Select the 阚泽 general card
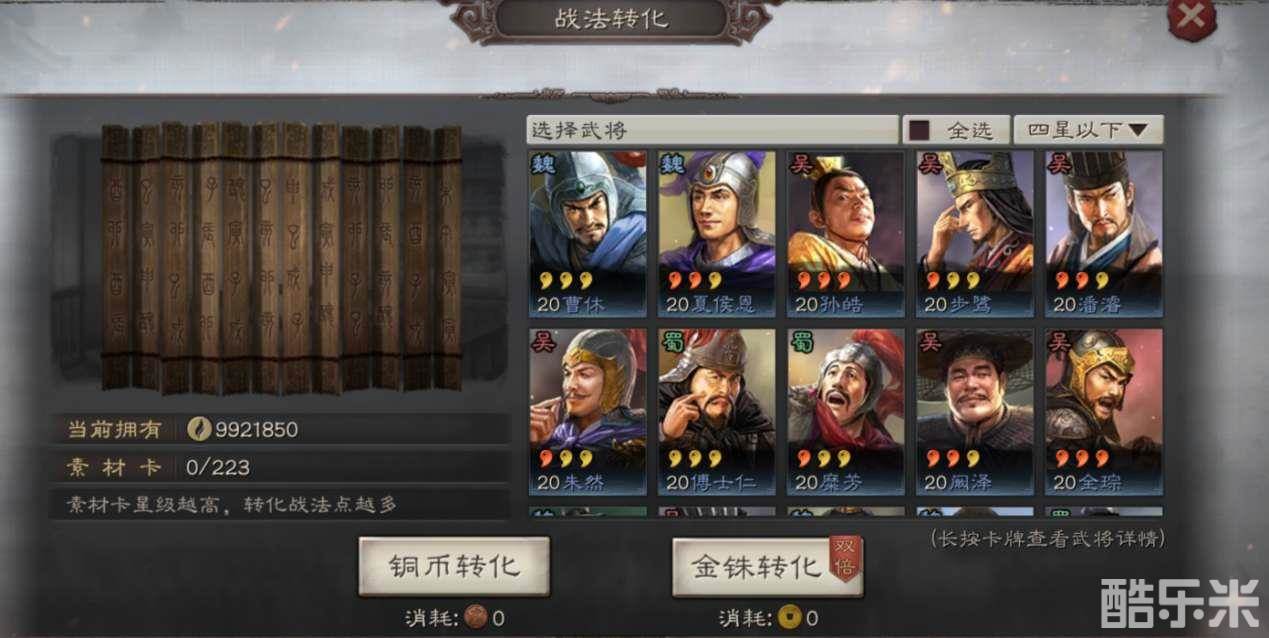 975,412
